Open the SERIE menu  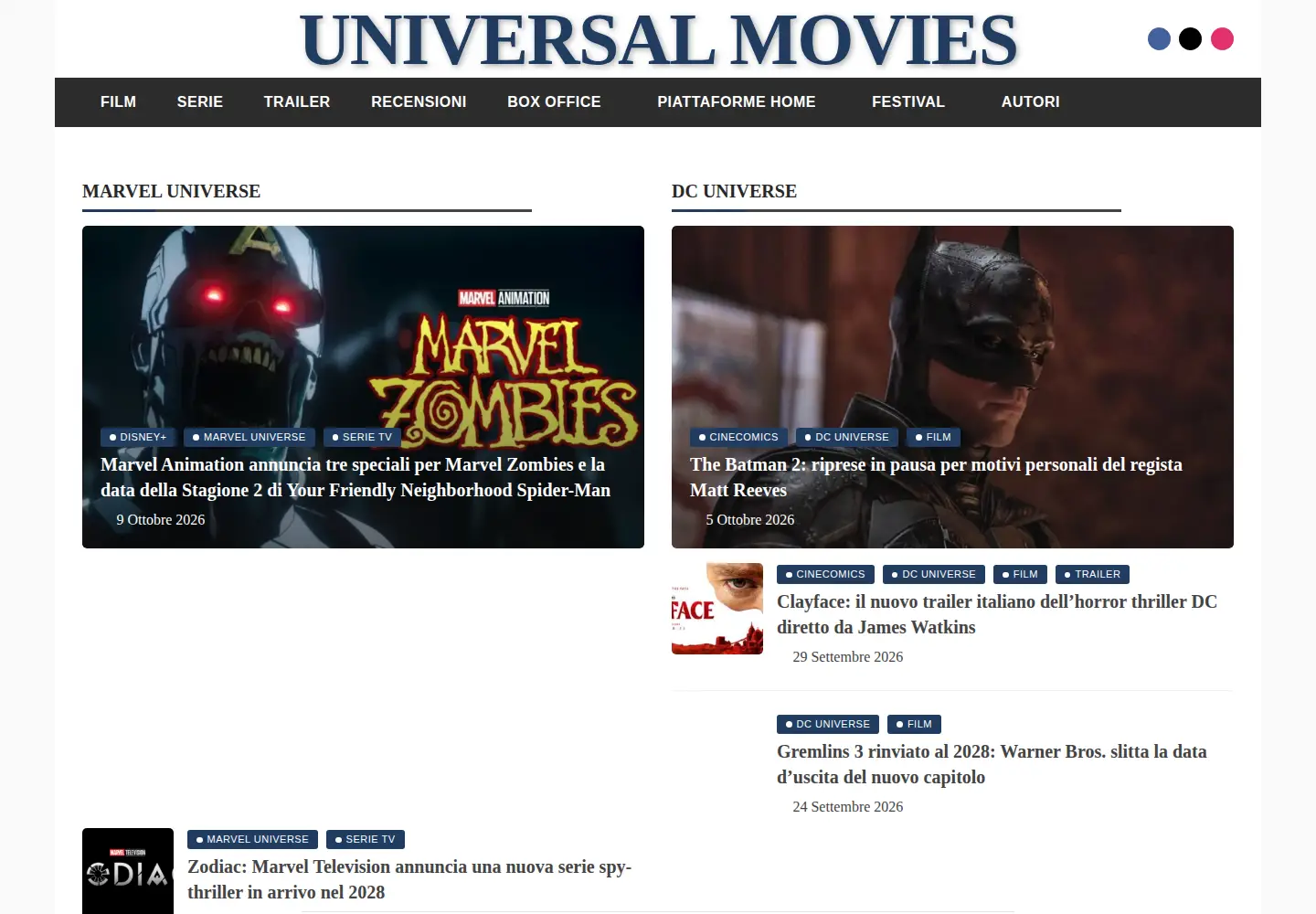click(x=200, y=102)
